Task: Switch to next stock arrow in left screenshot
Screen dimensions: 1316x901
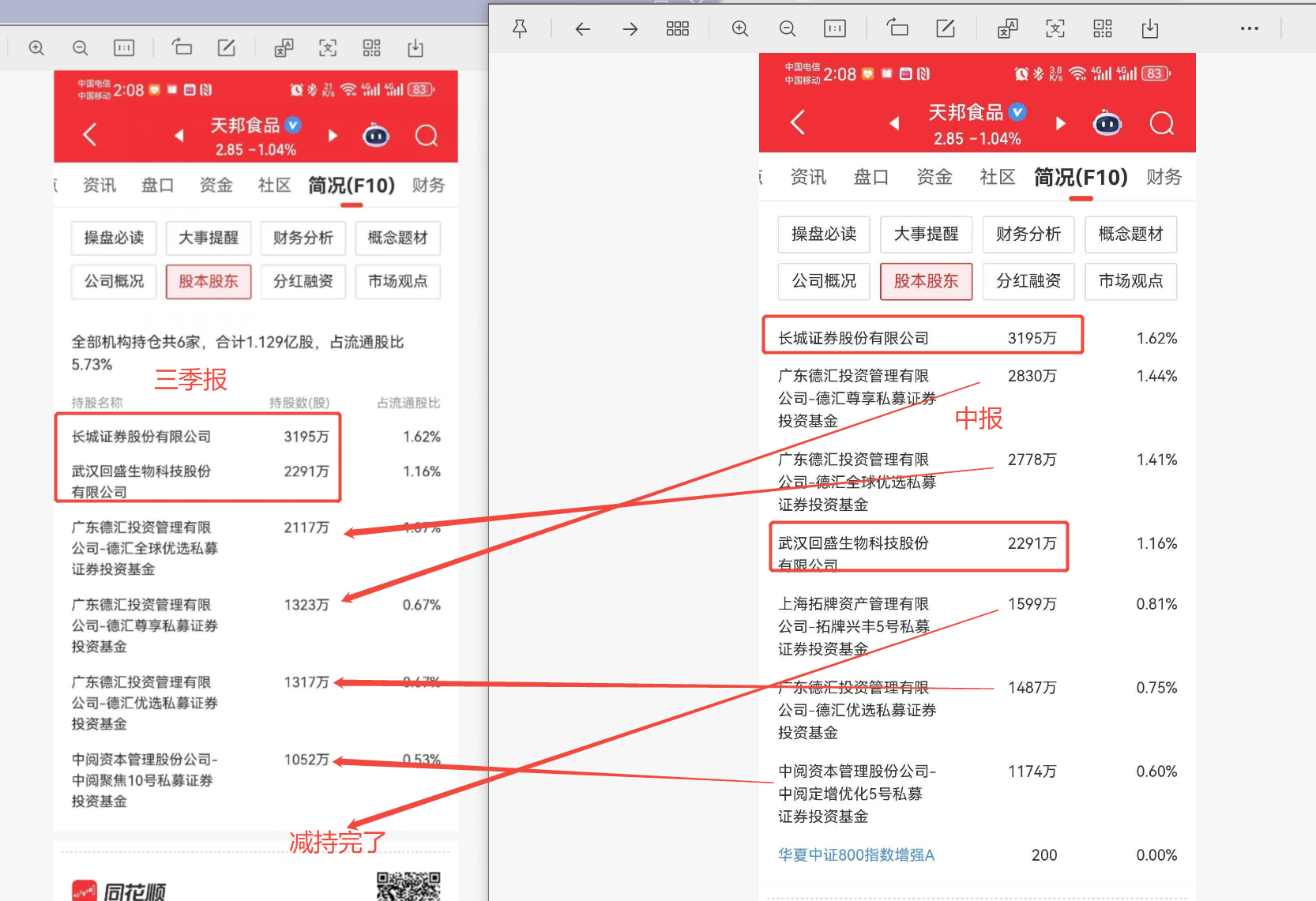Action: pyautogui.click(x=333, y=136)
